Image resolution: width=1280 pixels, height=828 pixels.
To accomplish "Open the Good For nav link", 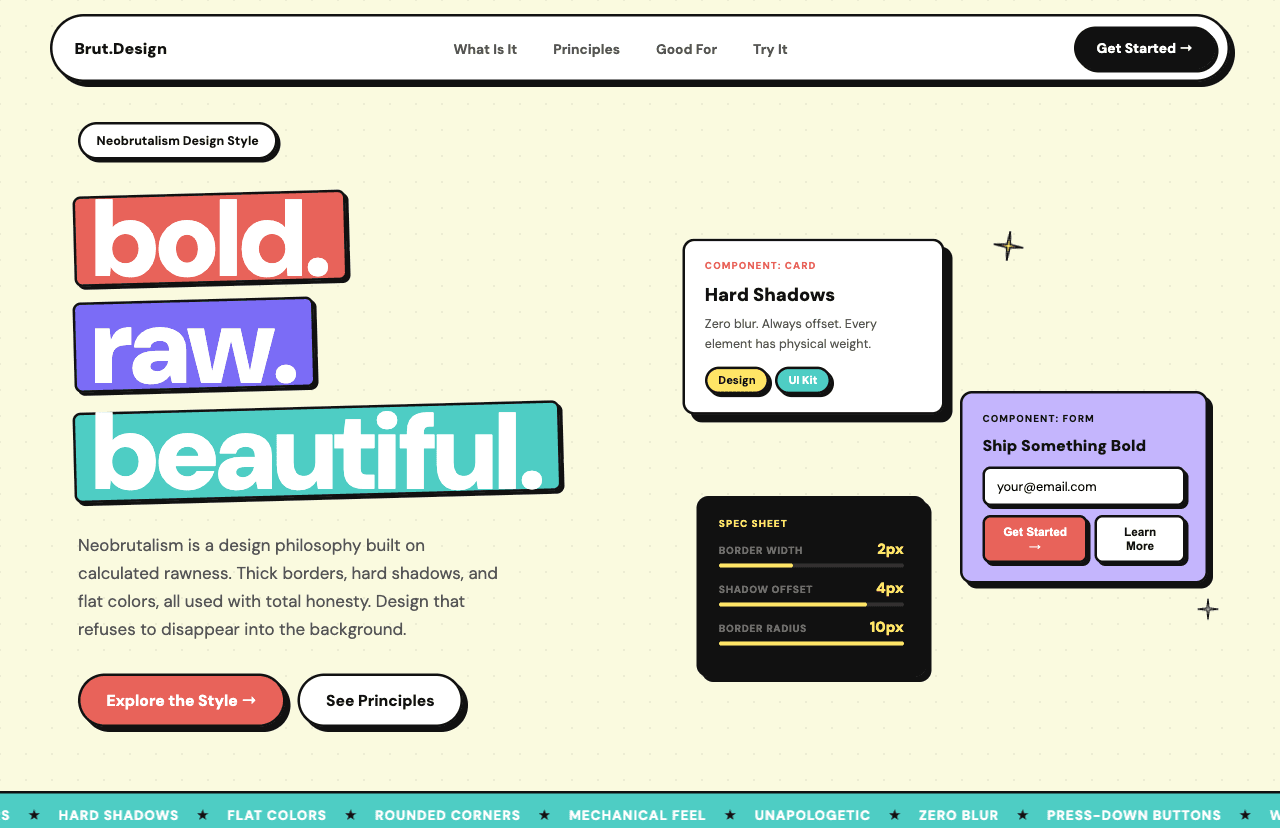I will point(686,49).
